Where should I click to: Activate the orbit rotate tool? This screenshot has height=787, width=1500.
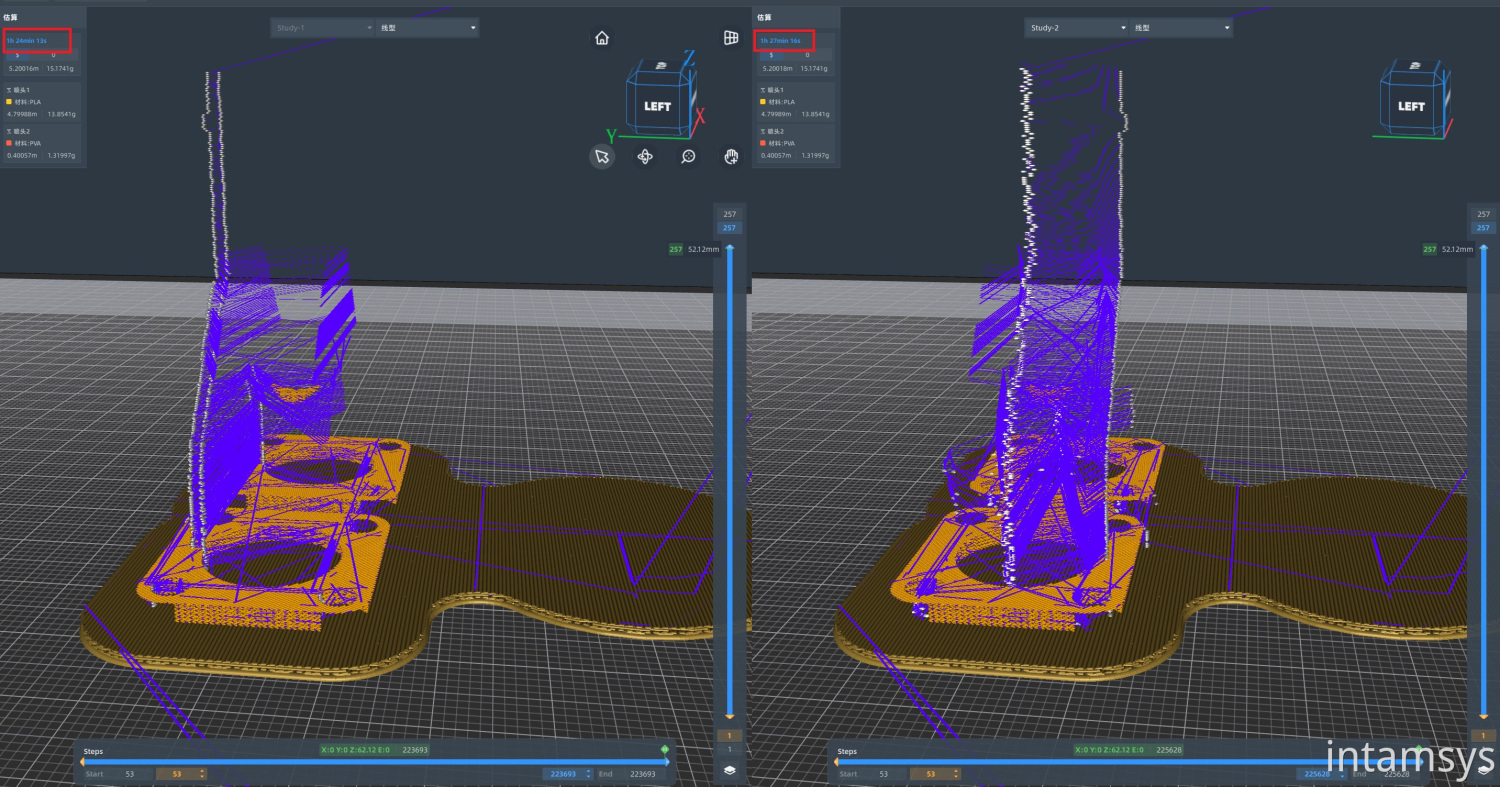(x=645, y=156)
